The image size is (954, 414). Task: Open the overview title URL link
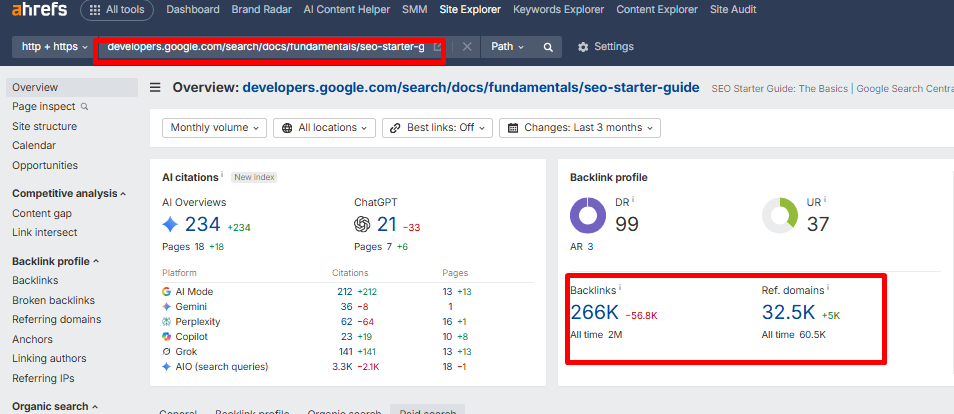tap(471, 88)
